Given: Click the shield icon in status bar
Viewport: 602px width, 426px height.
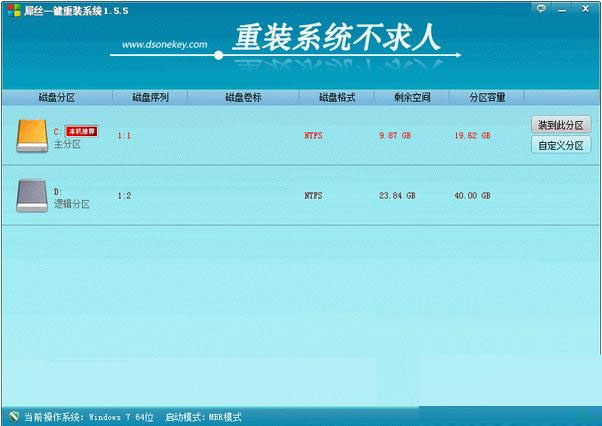Looking at the screenshot, I should click(x=14, y=416).
